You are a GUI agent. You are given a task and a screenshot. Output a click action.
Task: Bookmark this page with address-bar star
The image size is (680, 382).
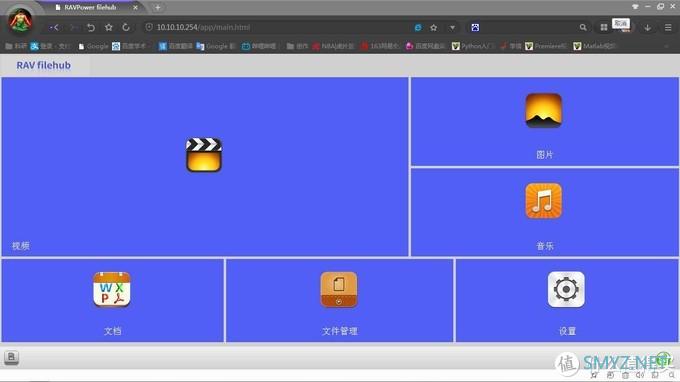pyautogui.click(x=433, y=27)
